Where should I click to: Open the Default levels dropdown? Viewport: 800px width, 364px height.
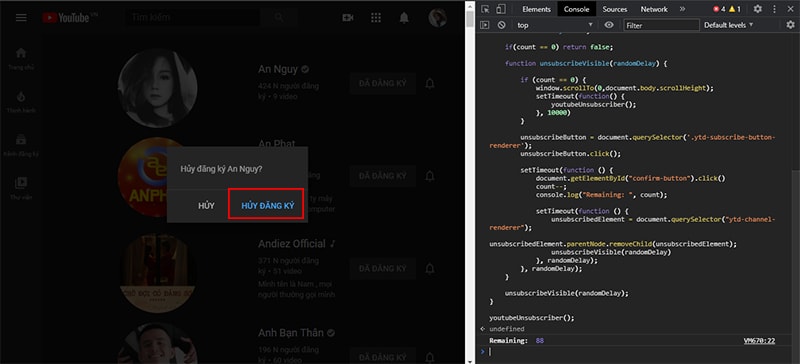tap(728, 25)
